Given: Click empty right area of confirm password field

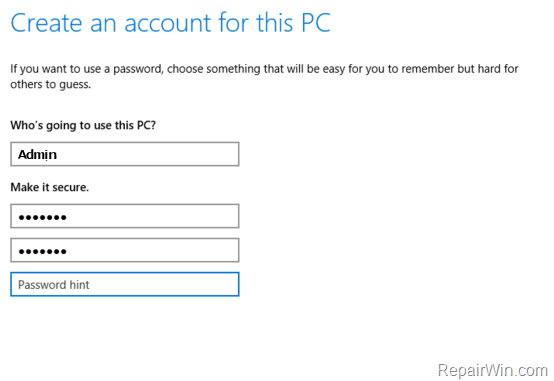Looking at the screenshot, I should [177, 250].
